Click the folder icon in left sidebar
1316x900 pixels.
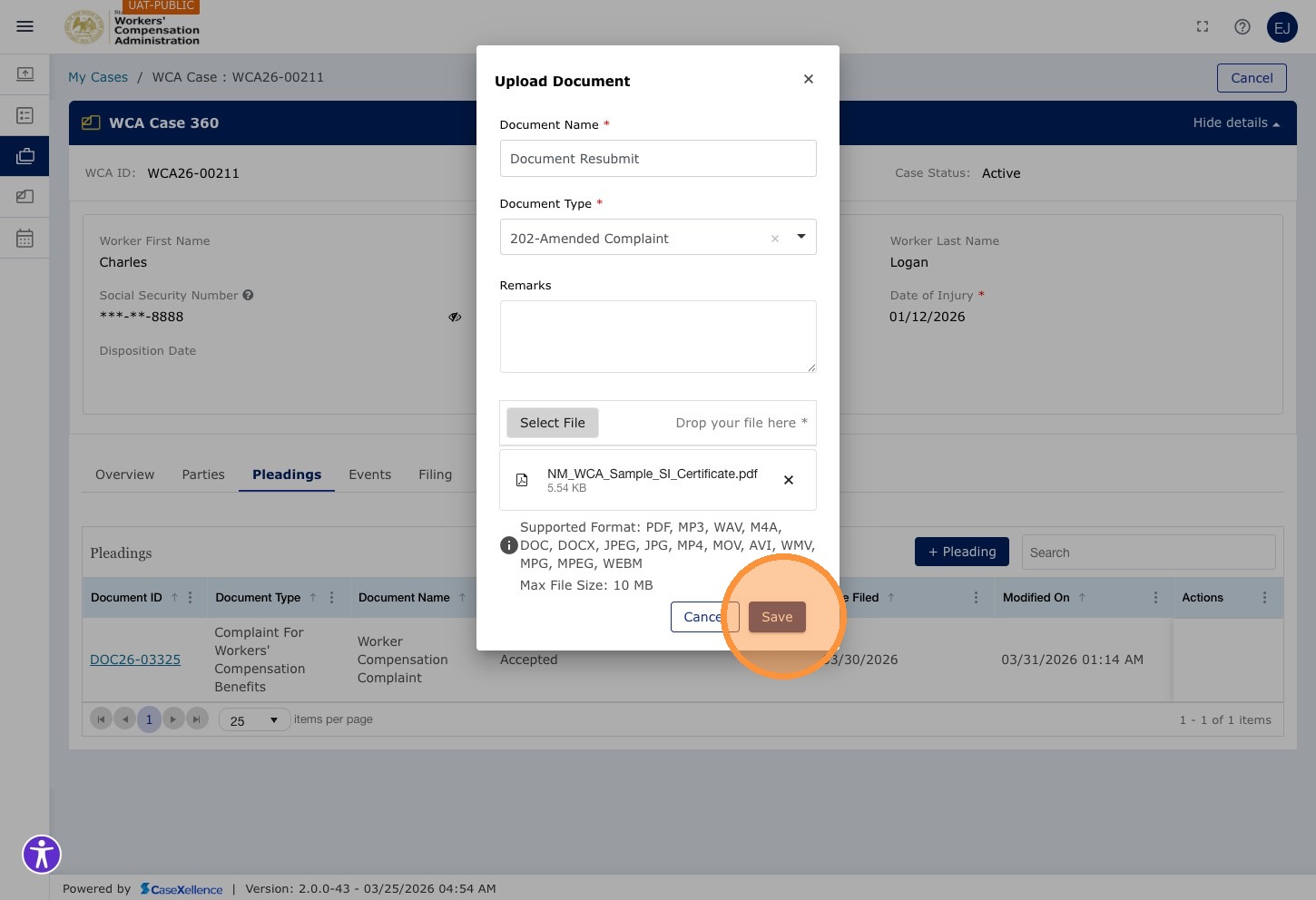click(25, 197)
